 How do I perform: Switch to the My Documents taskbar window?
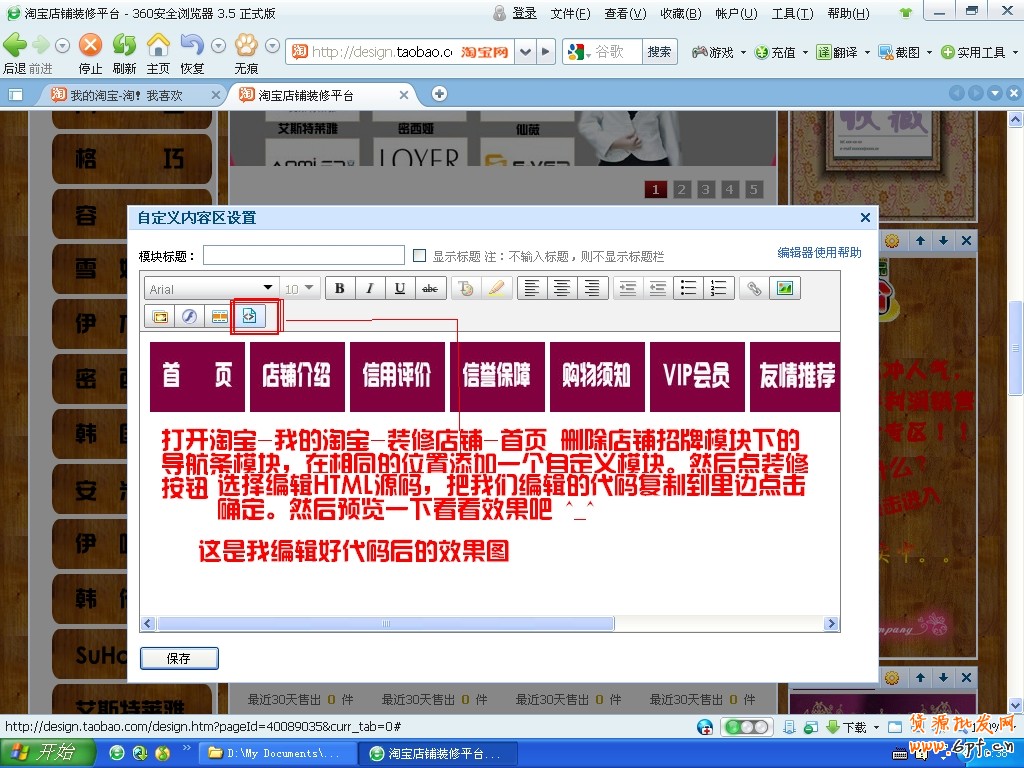(277, 753)
